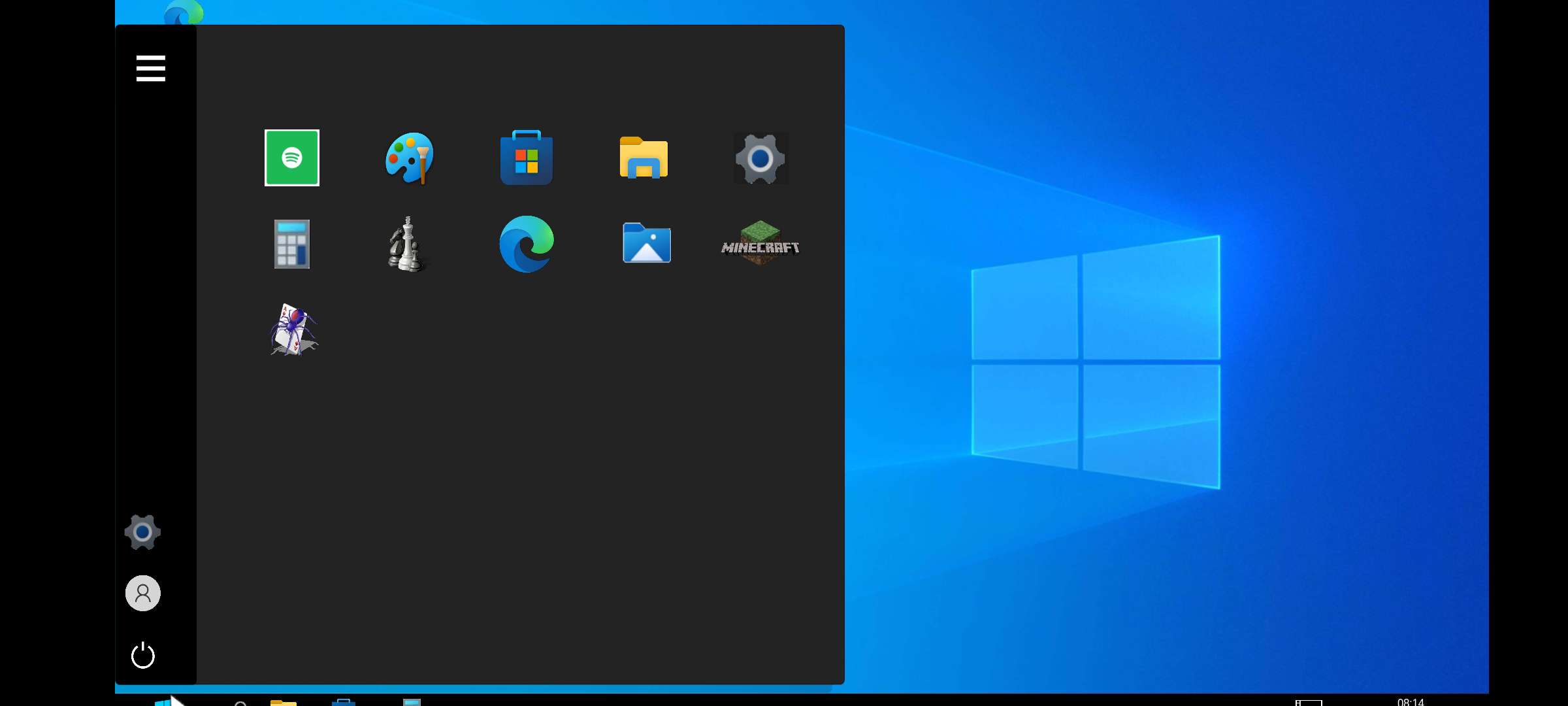This screenshot has height=706, width=1568.
Task: Open File Explorer from the taskbar
Action: click(x=283, y=702)
